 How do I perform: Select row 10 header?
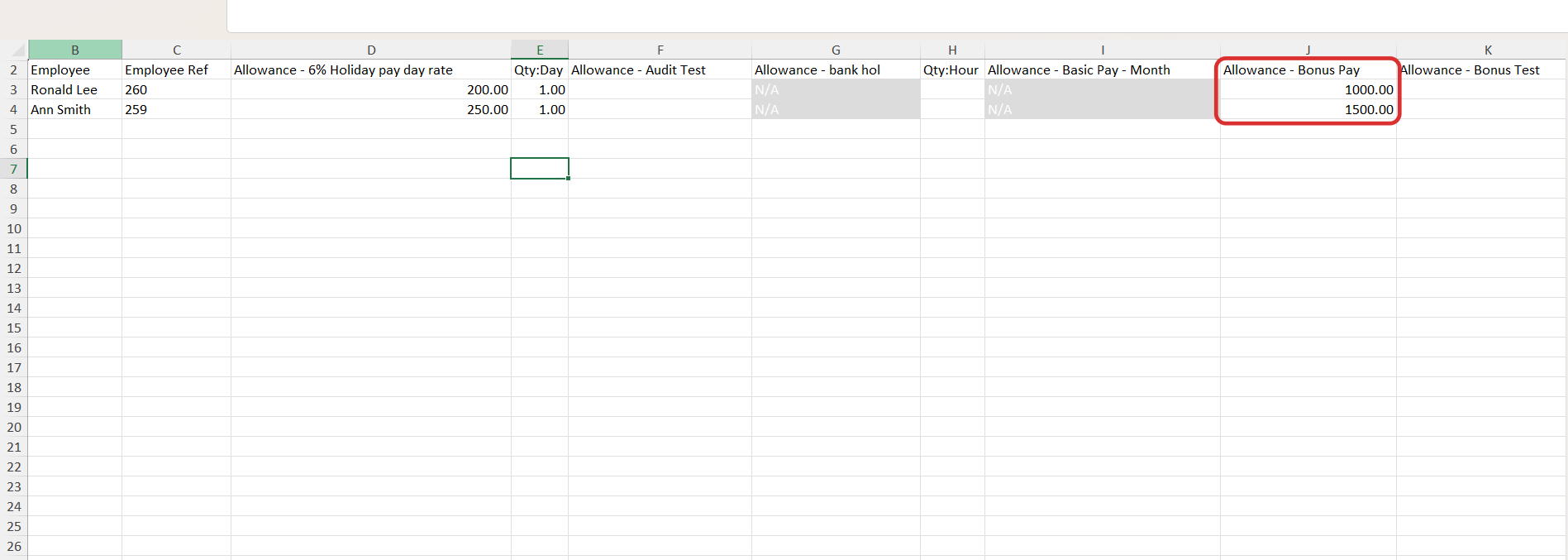coord(14,228)
